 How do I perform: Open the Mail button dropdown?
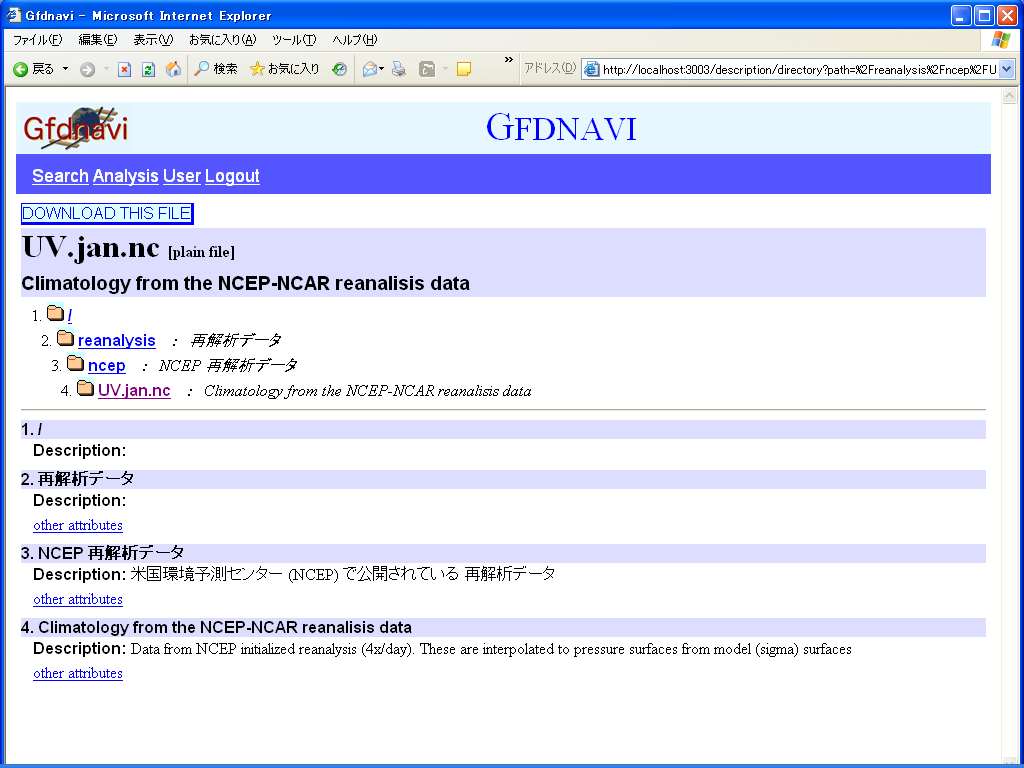381,69
